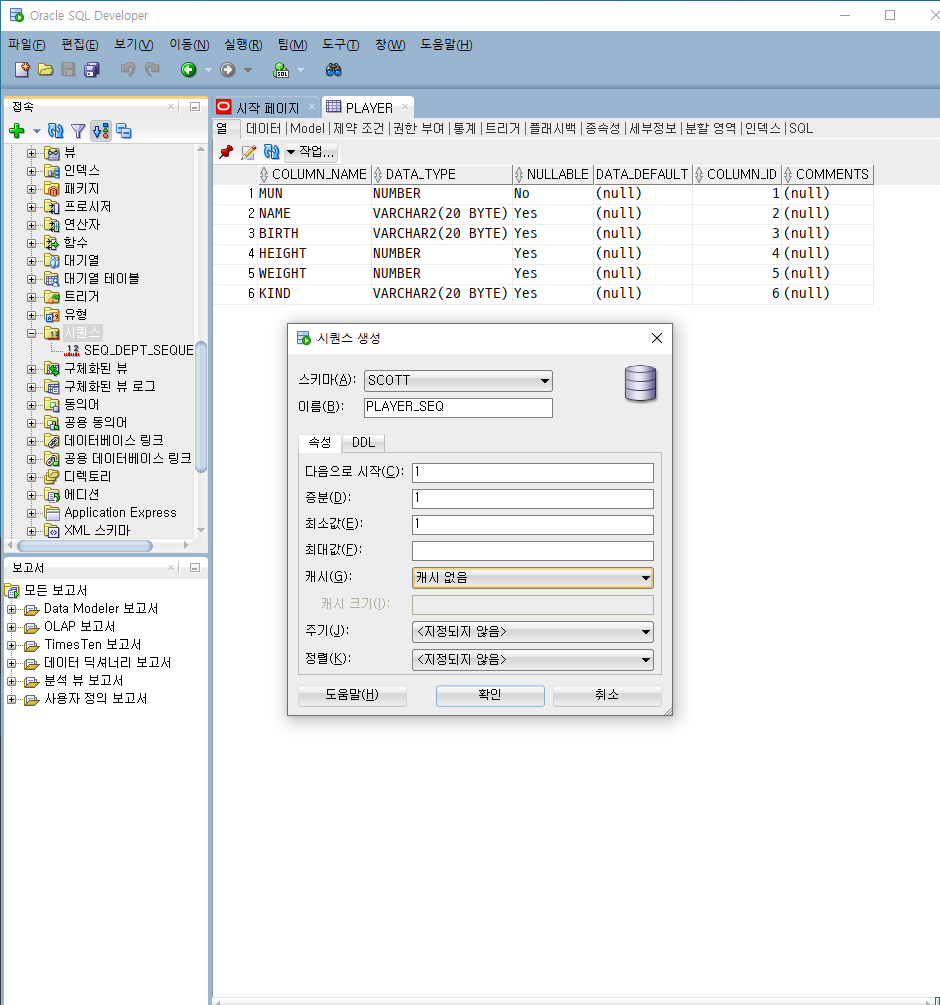Screen dimensions: 940x1005
Task: Click the Refresh icon in PLAYER tab
Action: coord(272,152)
